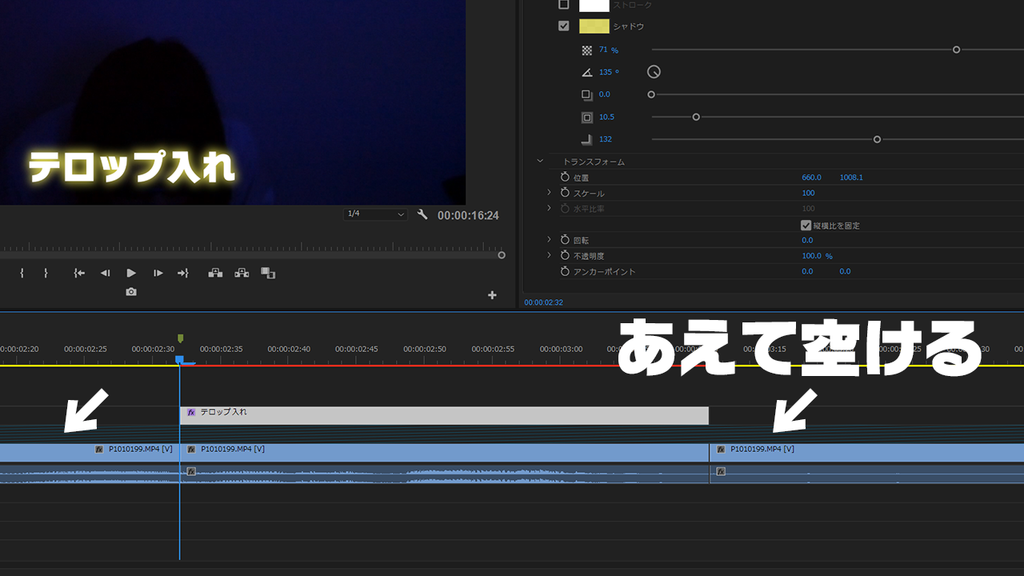The image size is (1024, 576).
Task: Click the first アンカーポイント value 0.0
Action: click(x=807, y=271)
